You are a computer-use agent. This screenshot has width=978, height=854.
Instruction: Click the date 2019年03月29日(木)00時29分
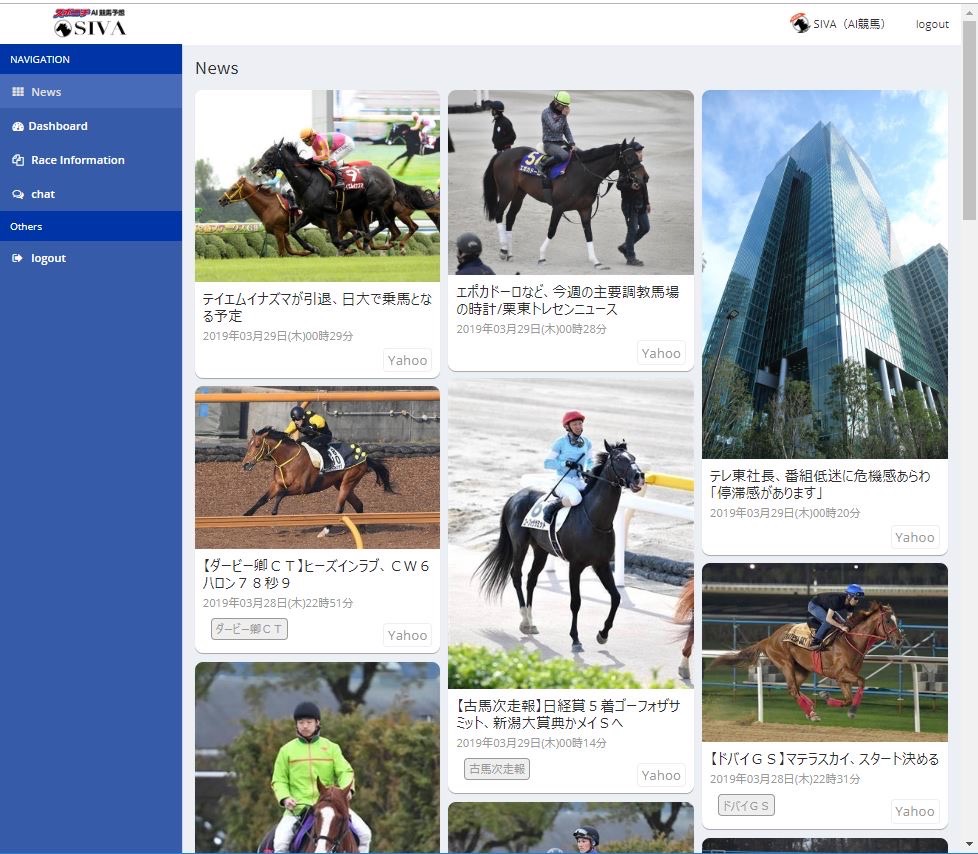click(x=278, y=336)
